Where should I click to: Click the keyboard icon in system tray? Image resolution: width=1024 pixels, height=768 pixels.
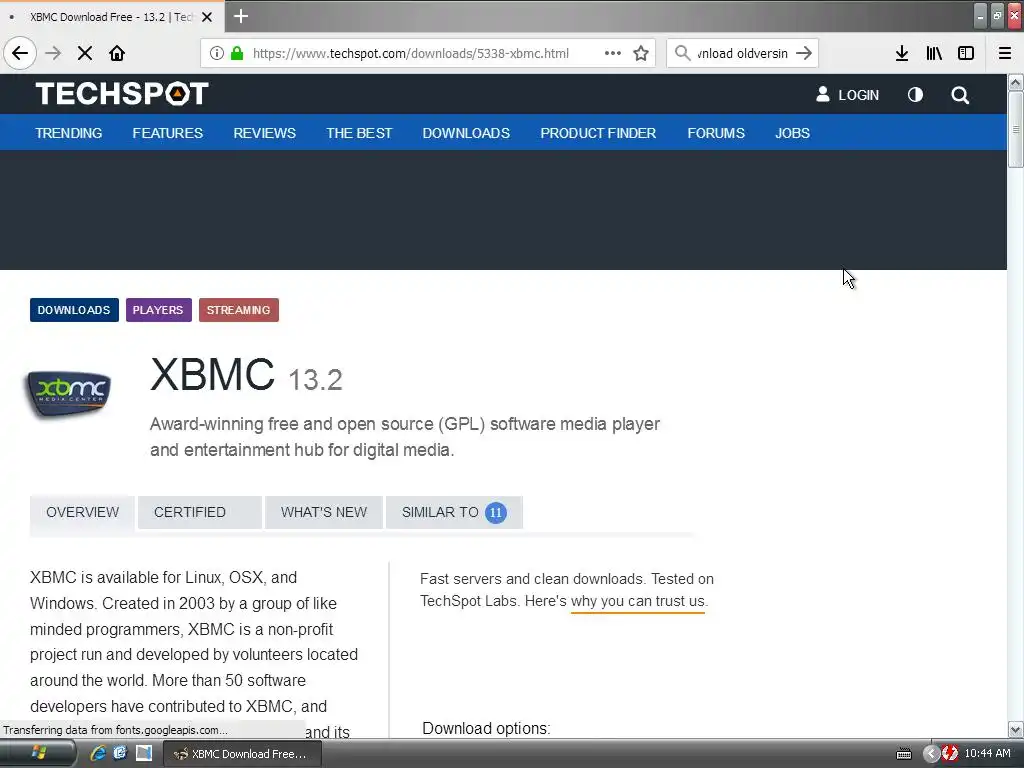pos(904,754)
